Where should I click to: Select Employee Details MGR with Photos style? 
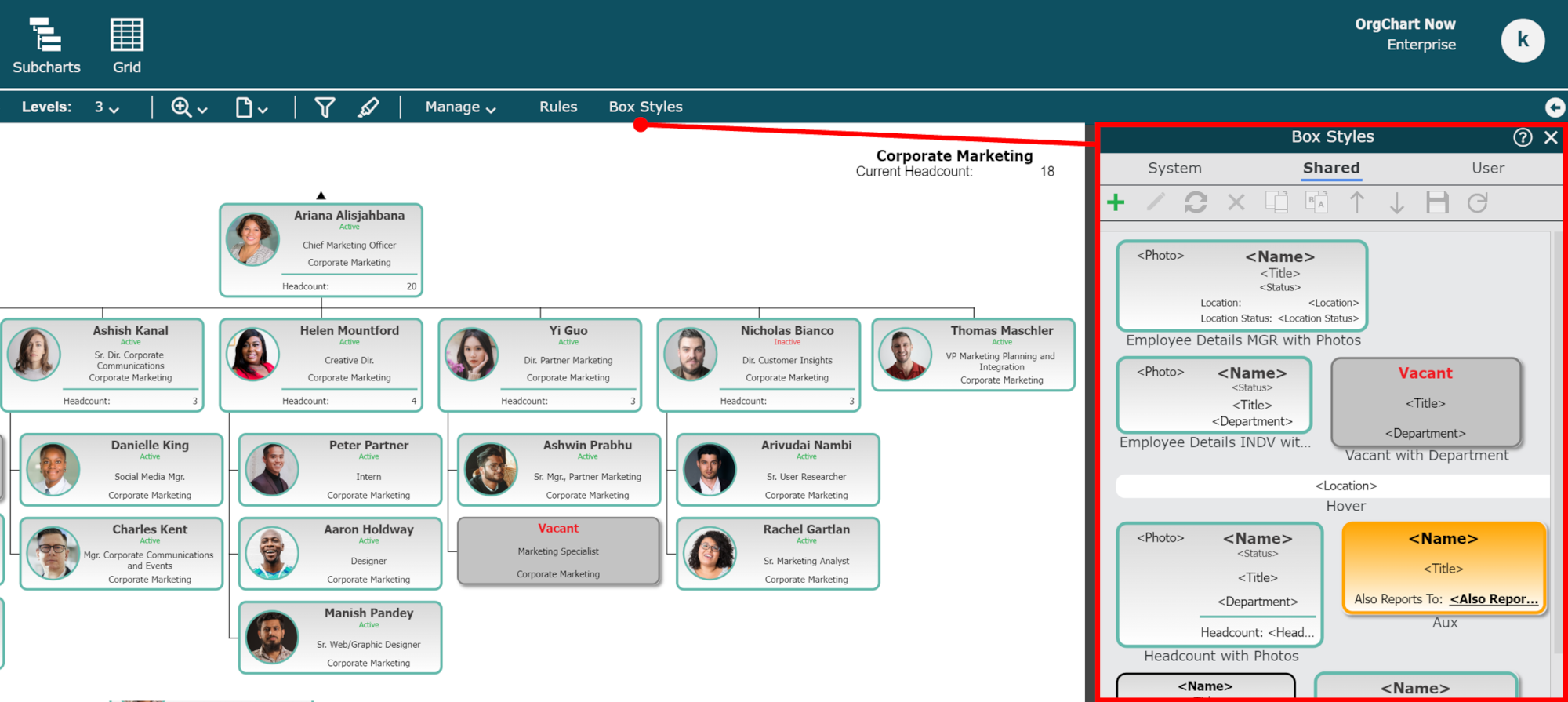point(1242,286)
